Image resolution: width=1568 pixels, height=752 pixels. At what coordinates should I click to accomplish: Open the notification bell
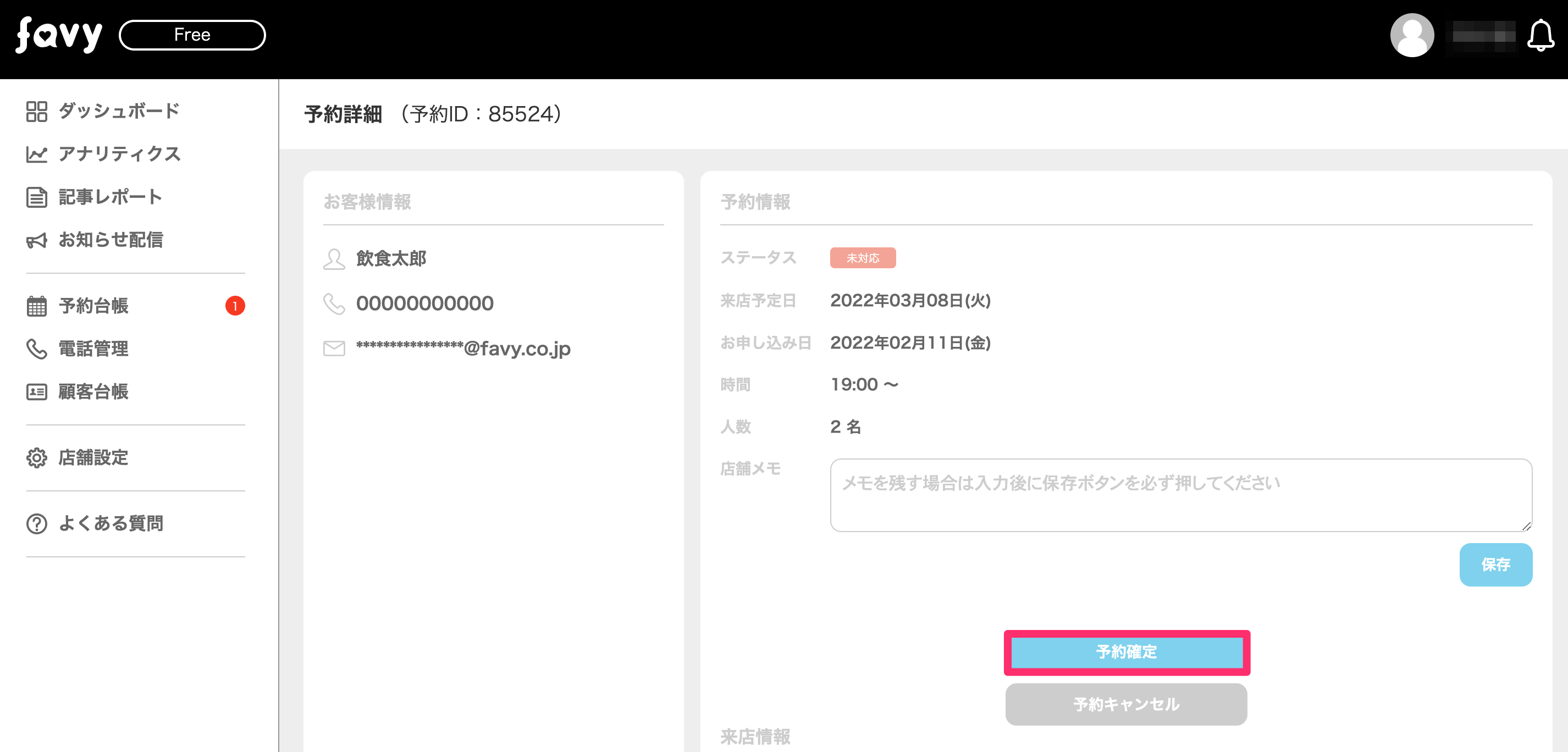click(1540, 36)
